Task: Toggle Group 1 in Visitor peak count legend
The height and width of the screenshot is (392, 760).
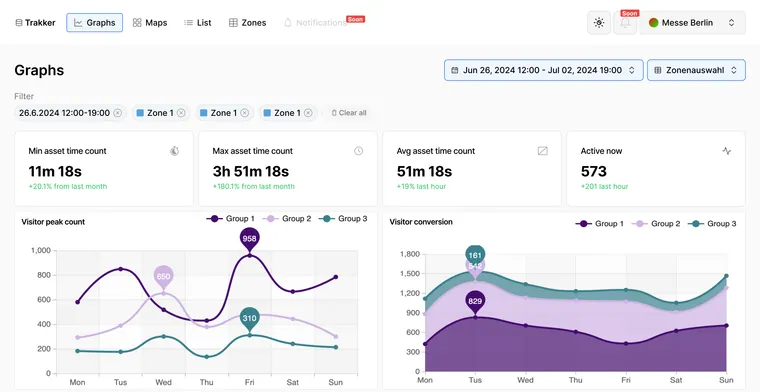Action: click(230, 219)
